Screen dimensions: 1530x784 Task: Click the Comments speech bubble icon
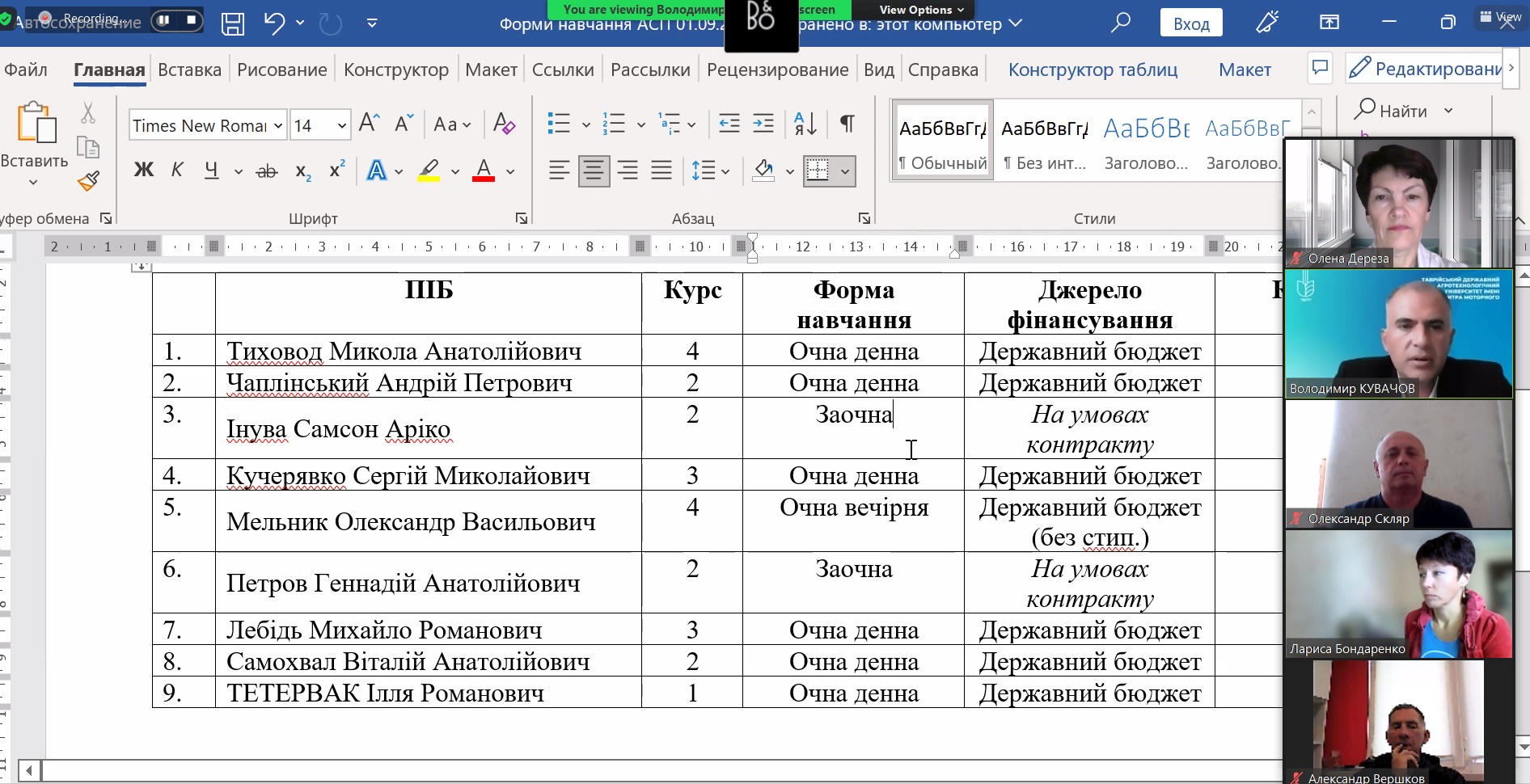pyautogui.click(x=1320, y=68)
